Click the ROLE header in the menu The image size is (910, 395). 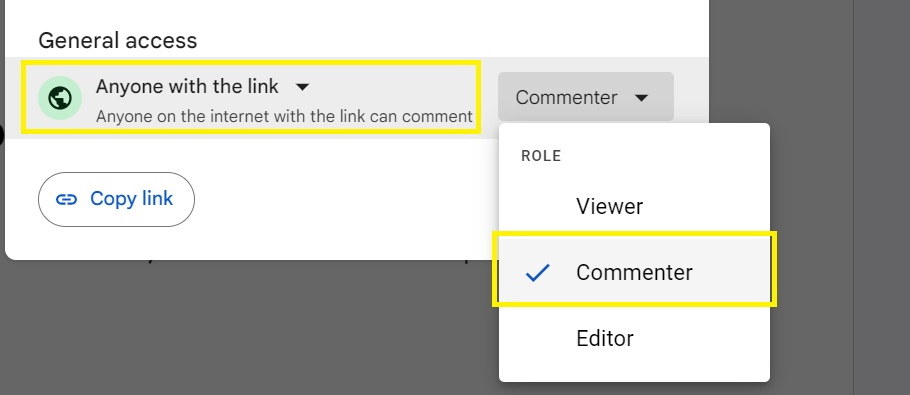[x=541, y=156]
